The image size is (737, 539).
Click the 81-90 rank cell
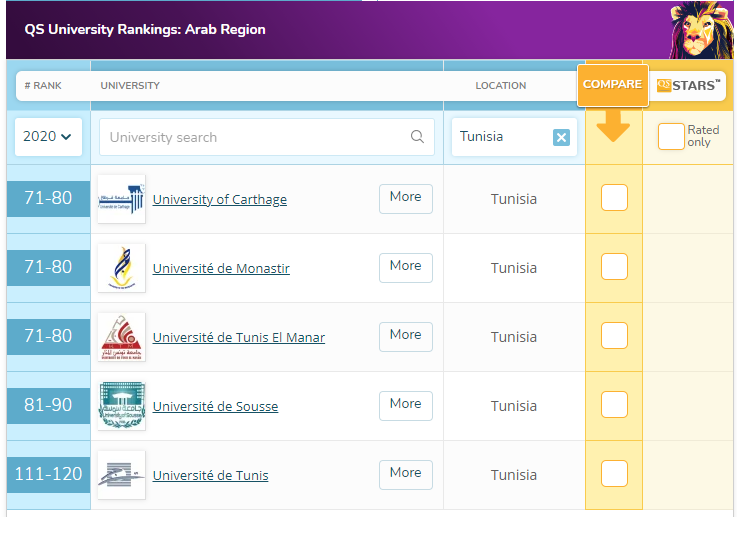click(48, 405)
